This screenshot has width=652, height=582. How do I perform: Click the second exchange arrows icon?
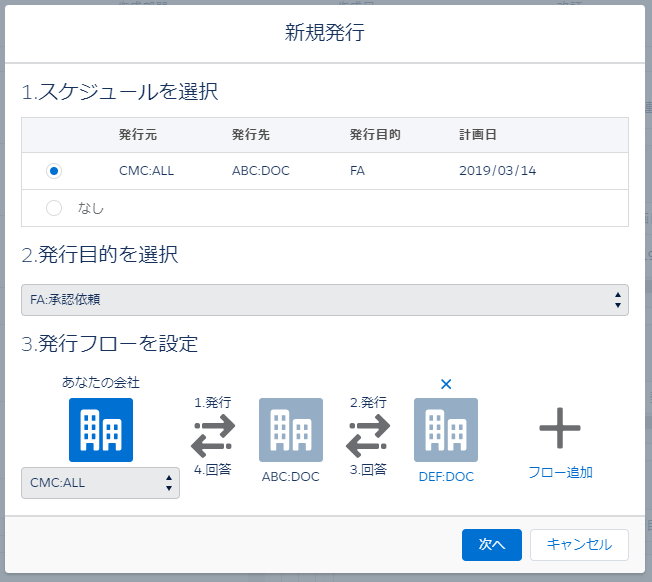point(368,435)
